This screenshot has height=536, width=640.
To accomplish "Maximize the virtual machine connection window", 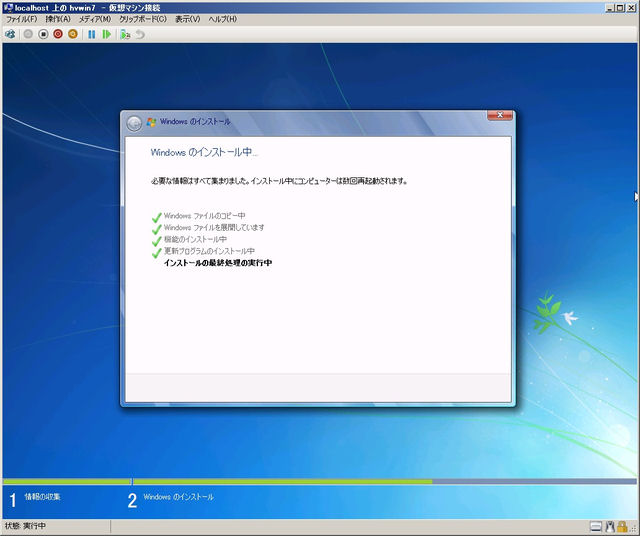I will point(620,8).
